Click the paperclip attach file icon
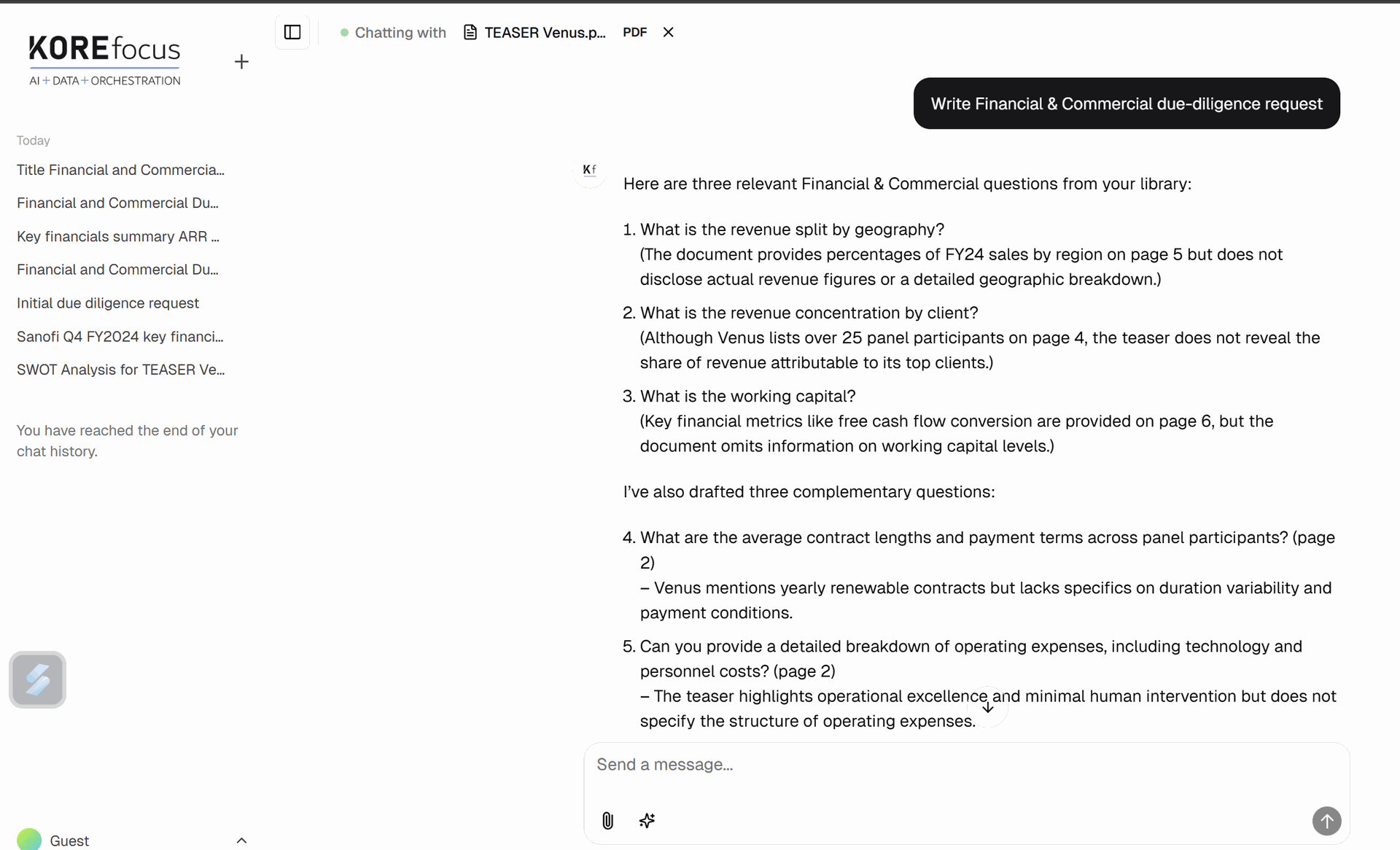This screenshot has height=850, width=1400. pos(607,821)
